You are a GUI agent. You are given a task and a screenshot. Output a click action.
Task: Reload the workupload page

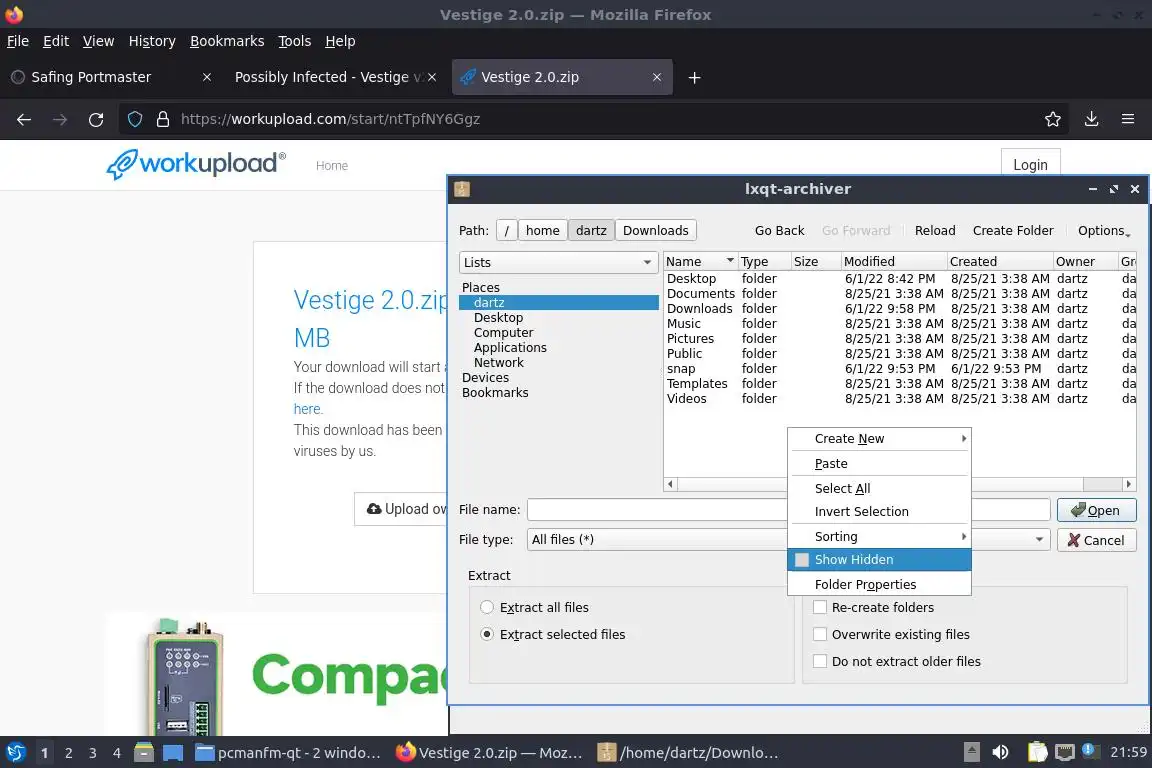tap(96, 119)
